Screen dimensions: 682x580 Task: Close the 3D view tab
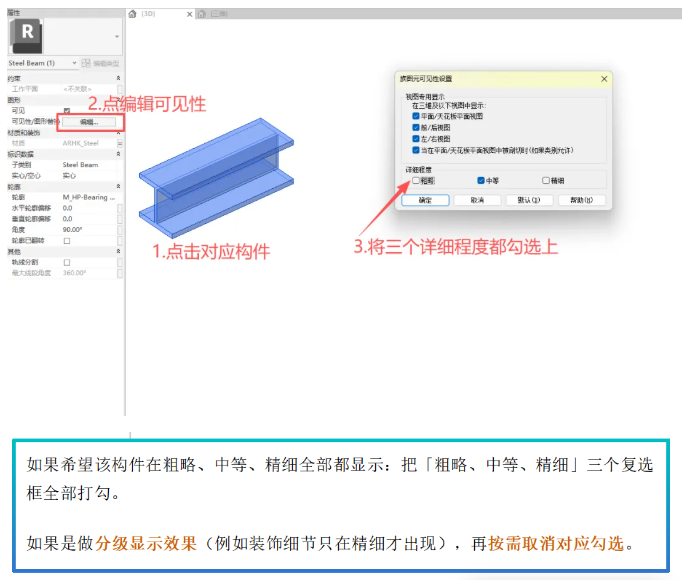tap(189, 14)
